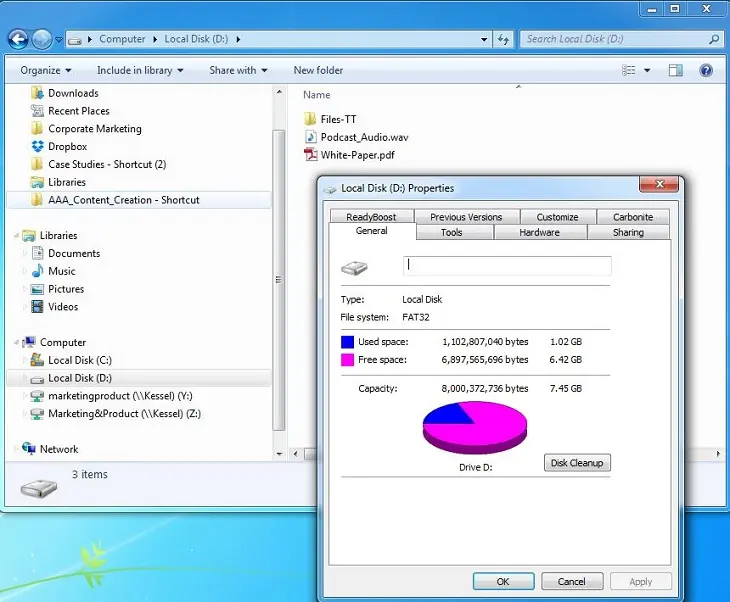730x602 pixels.
Task: Open the Organize dropdown menu
Action: (x=46, y=70)
